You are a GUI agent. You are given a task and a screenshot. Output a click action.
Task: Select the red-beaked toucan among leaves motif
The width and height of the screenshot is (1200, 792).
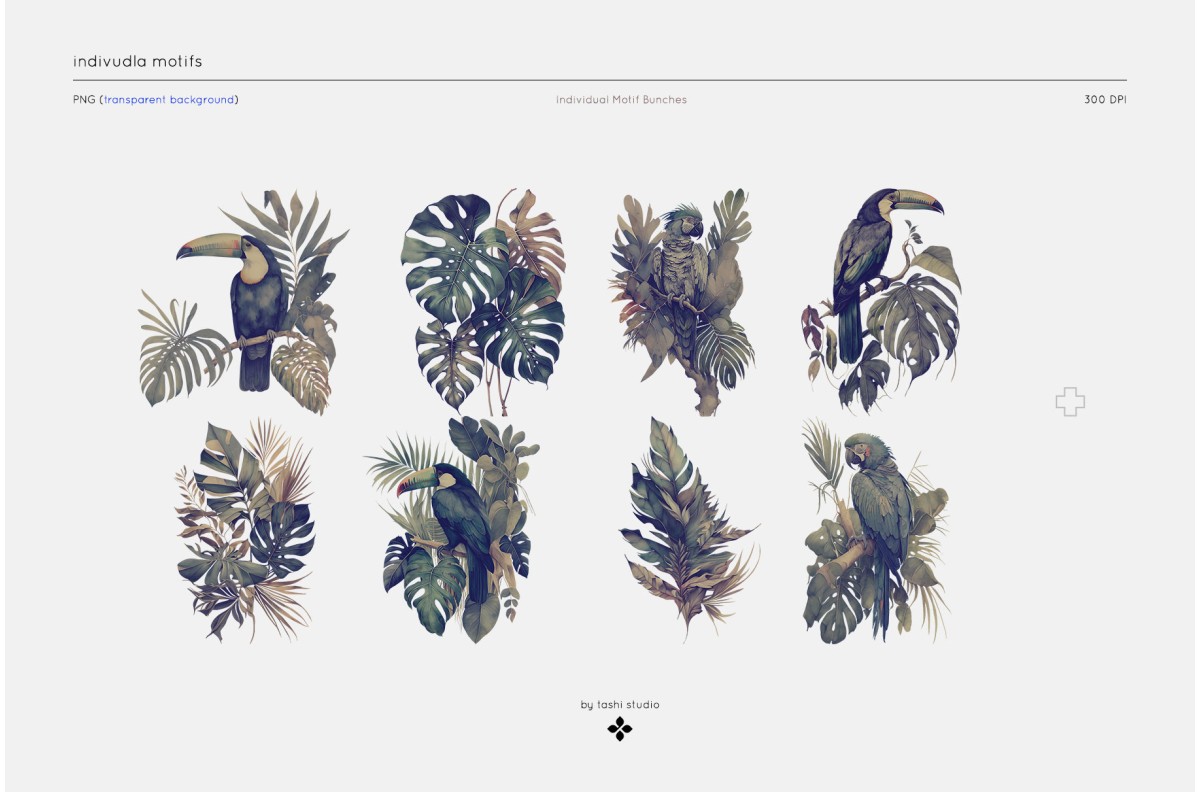click(x=453, y=530)
